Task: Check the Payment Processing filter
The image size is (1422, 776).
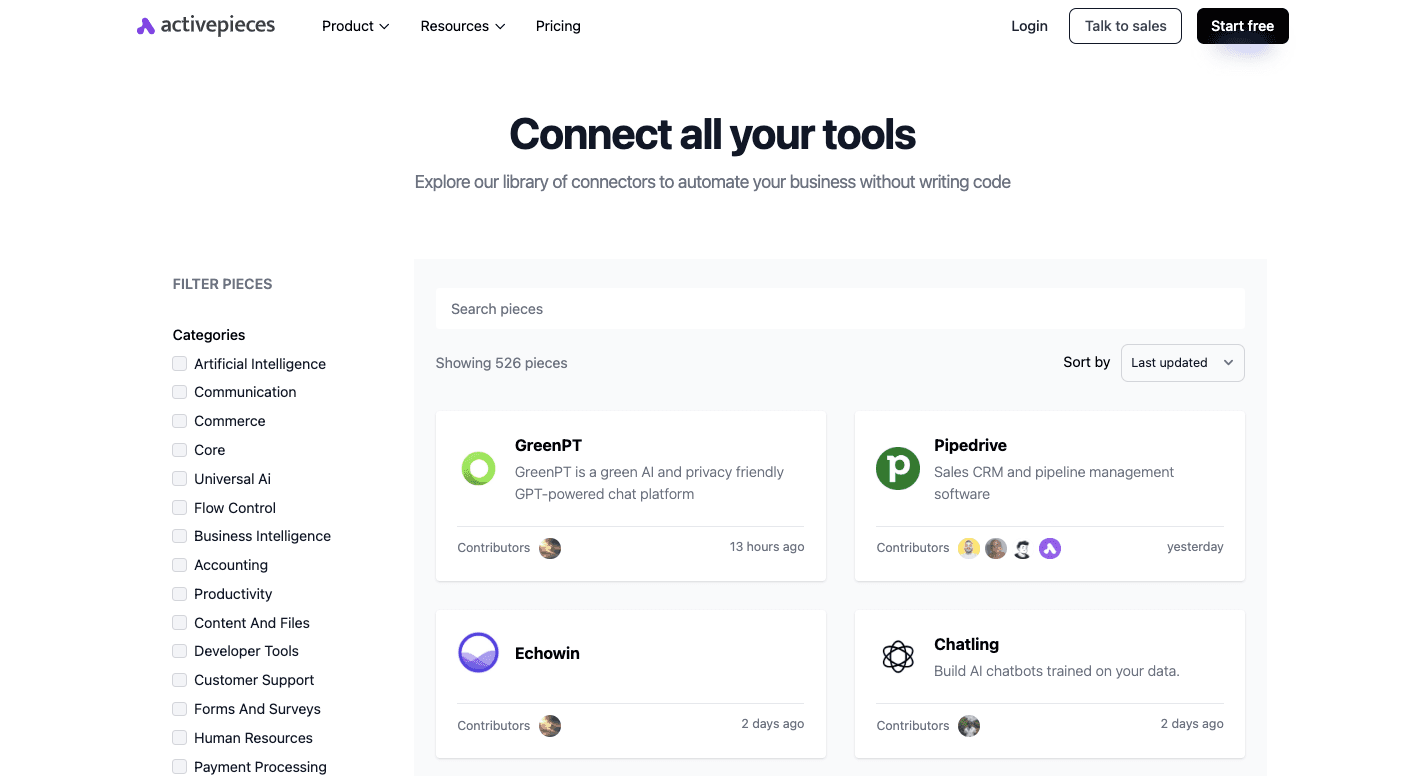Action: point(179,766)
